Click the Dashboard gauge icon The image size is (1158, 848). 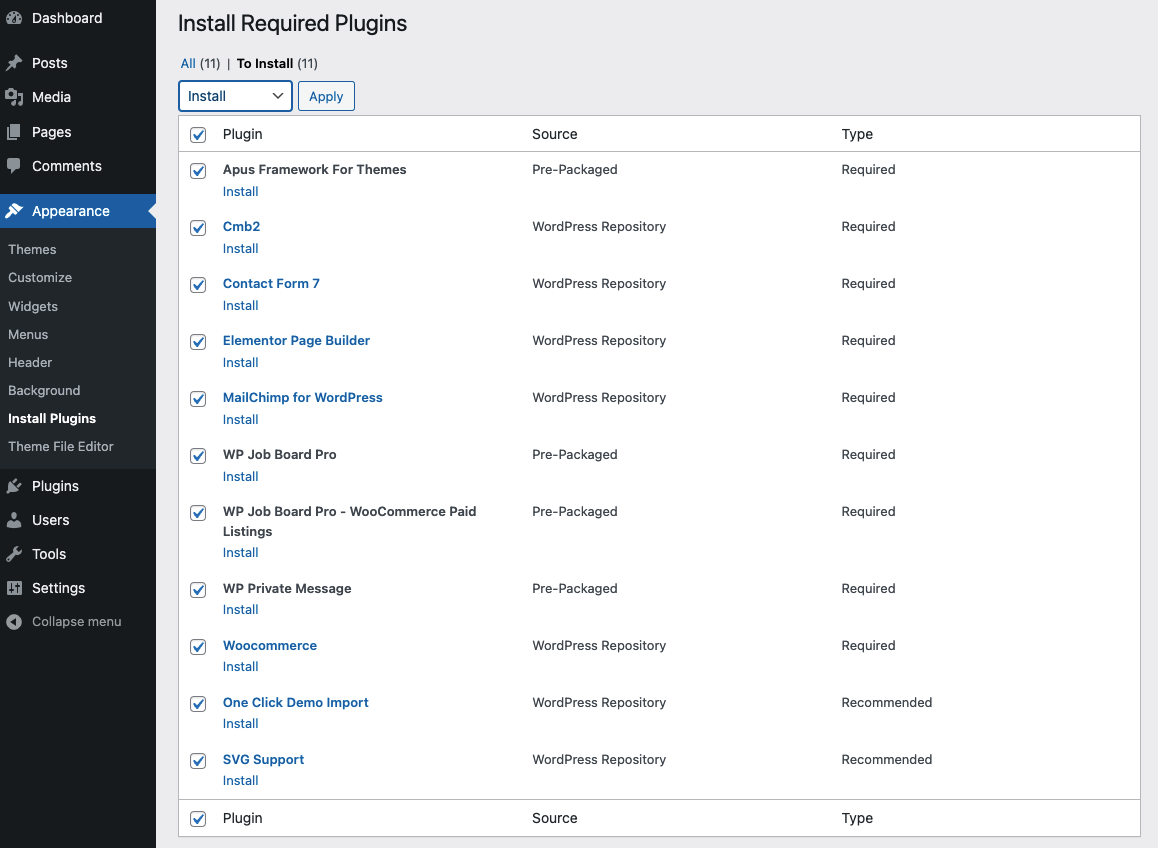pos(14,18)
